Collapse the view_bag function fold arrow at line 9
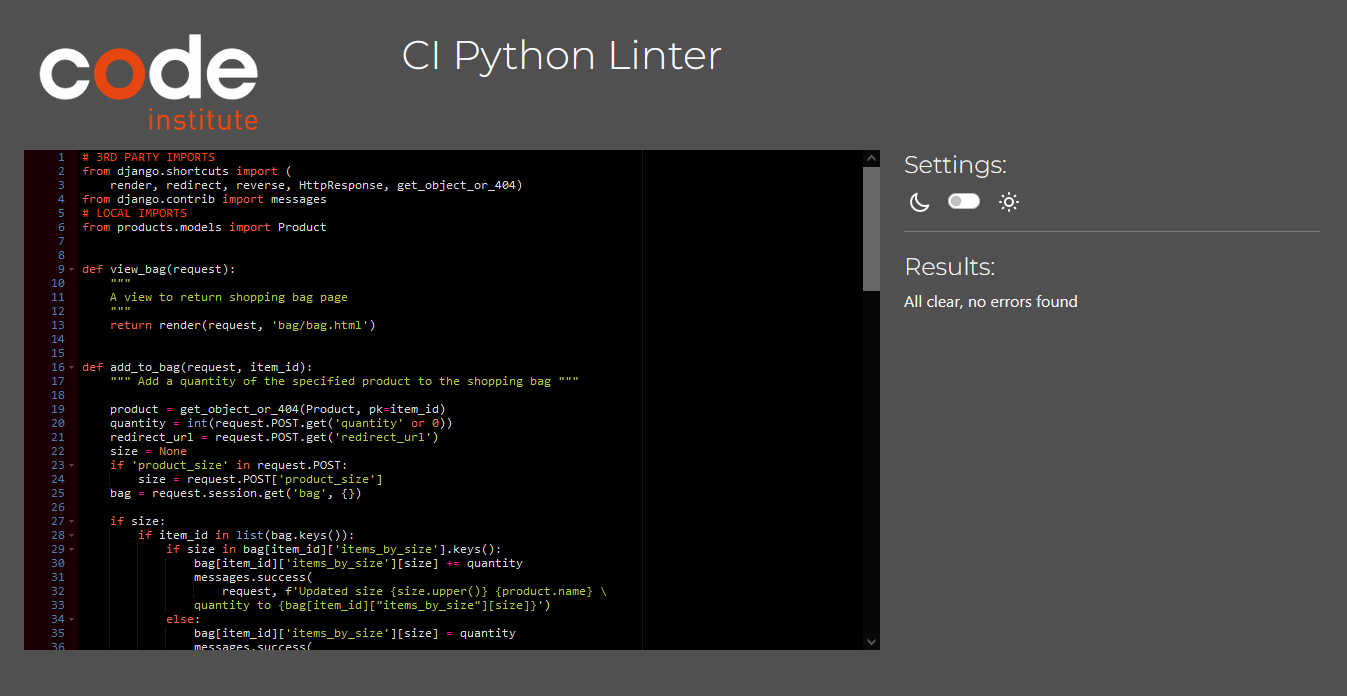 72,269
